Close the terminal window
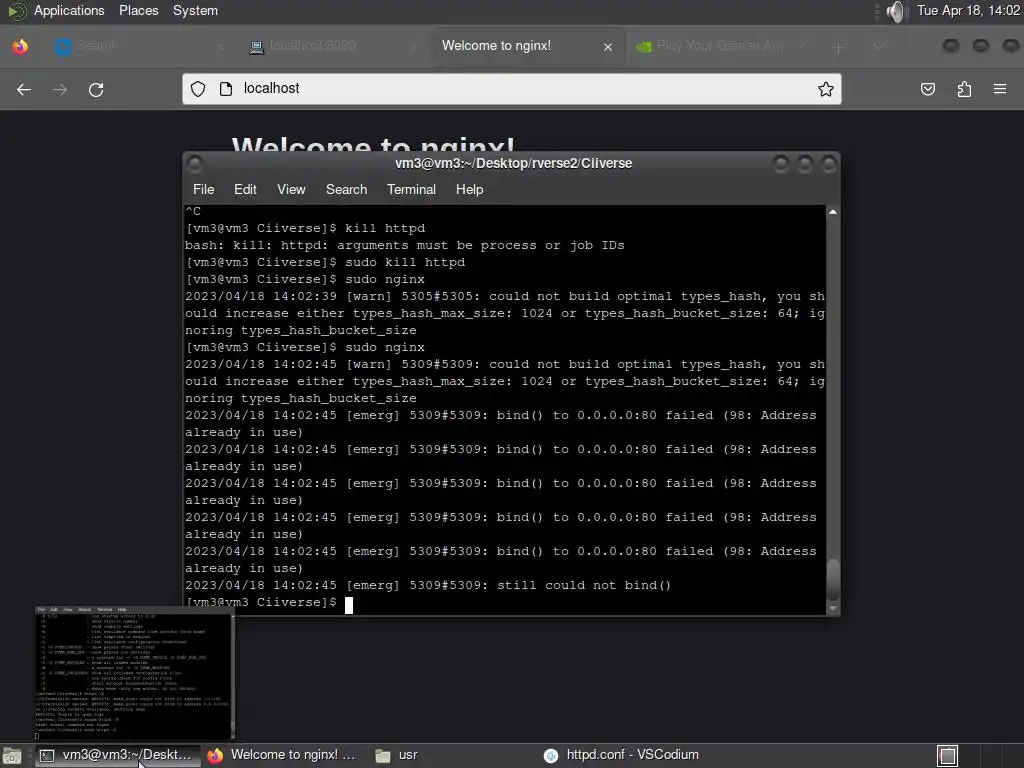1024x768 pixels. coord(828,163)
